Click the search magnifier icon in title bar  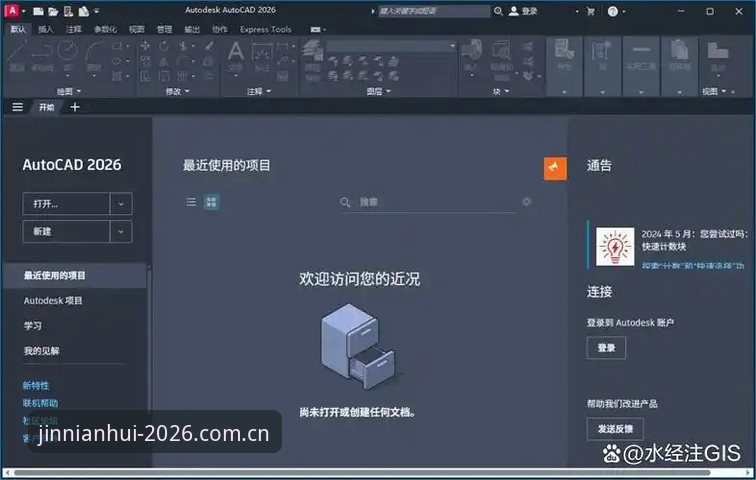pyautogui.click(x=498, y=11)
